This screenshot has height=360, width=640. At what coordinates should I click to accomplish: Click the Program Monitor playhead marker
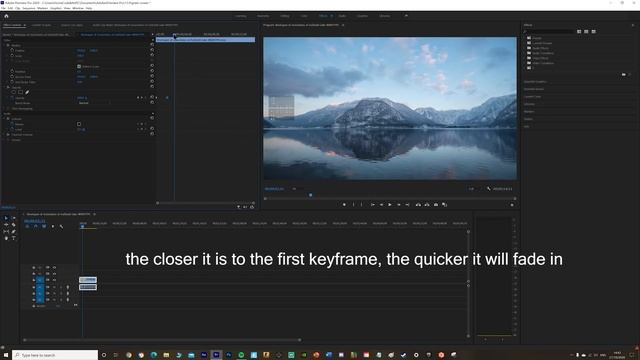pos(311,195)
